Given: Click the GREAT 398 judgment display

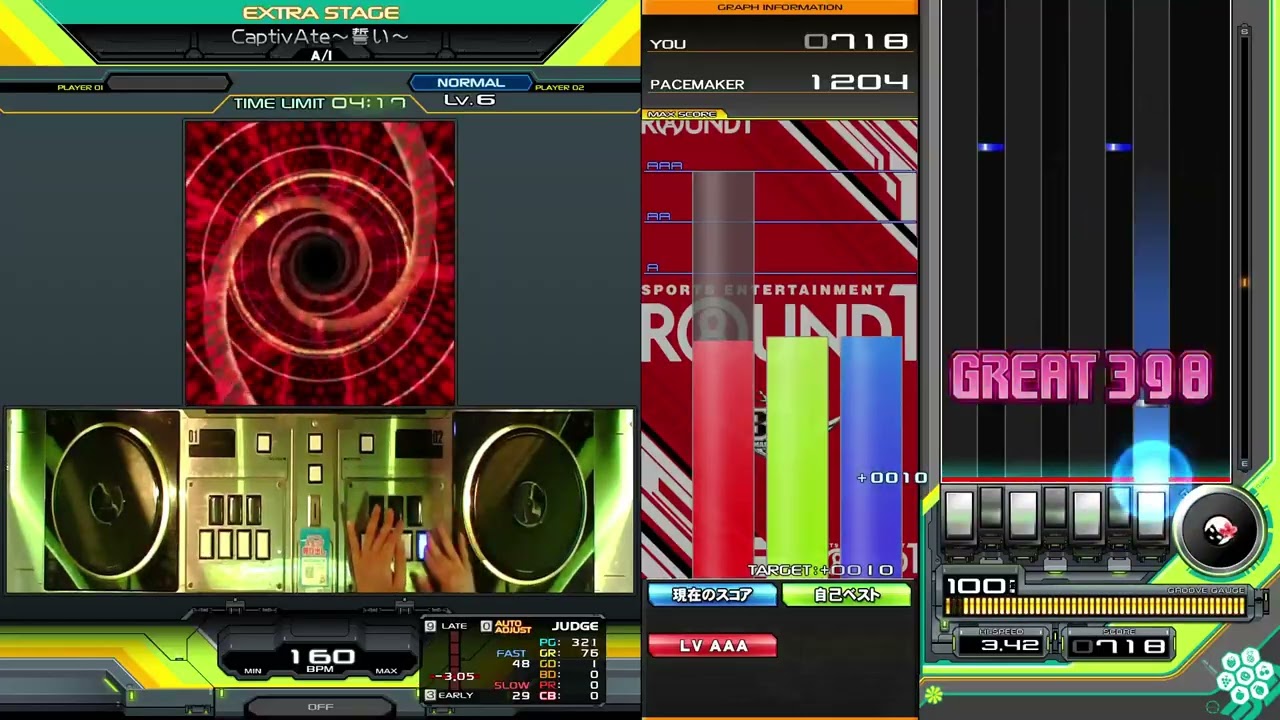Looking at the screenshot, I should (1081, 378).
